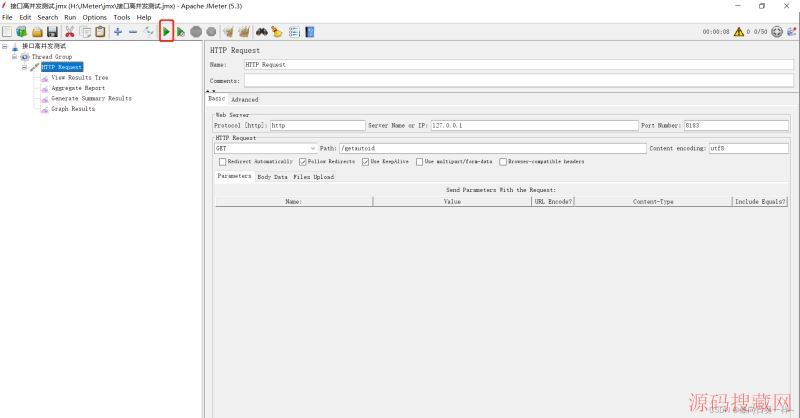Open the Help book icon
This screenshot has width=800, height=418.
[x=310, y=32]
